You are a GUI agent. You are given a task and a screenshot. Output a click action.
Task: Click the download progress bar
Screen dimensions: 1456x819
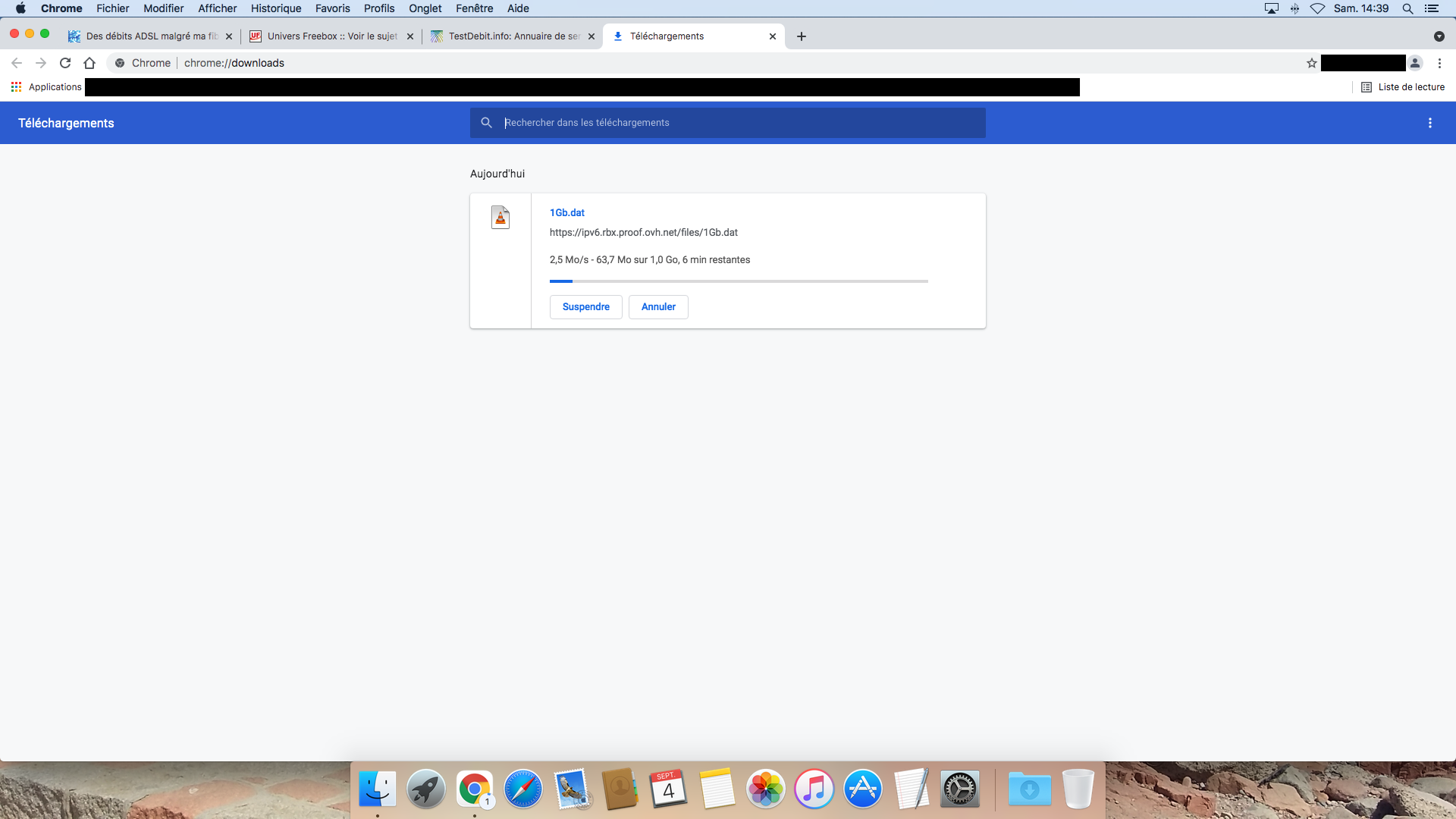click(739, 281)
